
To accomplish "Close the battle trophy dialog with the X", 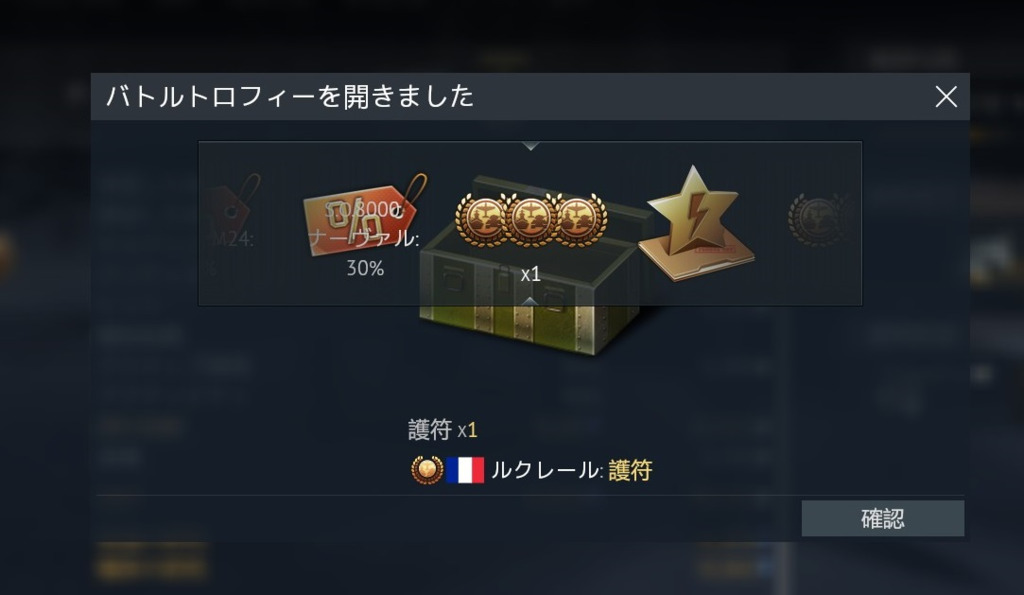I will 946,97.
